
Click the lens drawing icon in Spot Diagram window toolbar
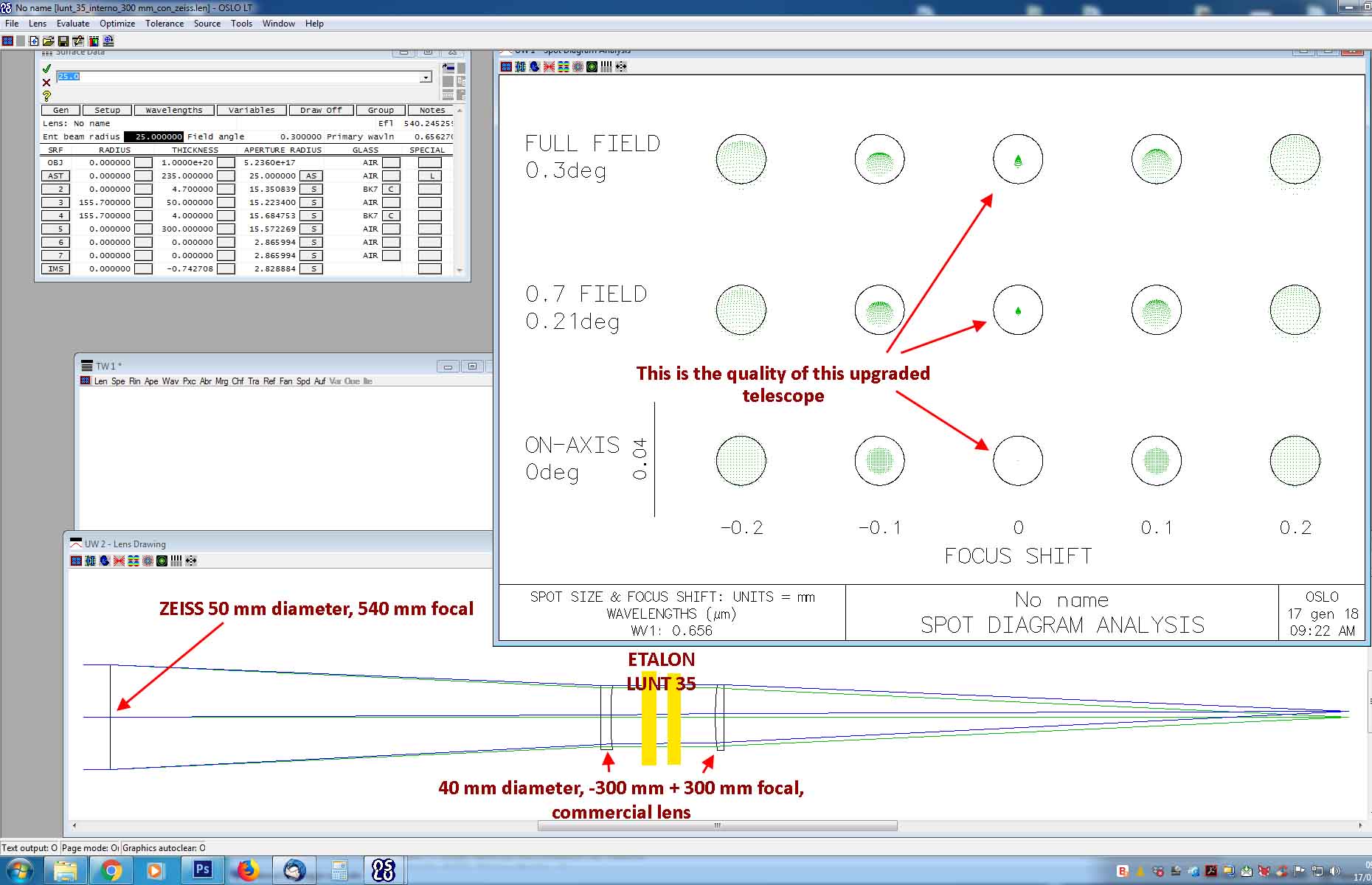click(520, 66)
